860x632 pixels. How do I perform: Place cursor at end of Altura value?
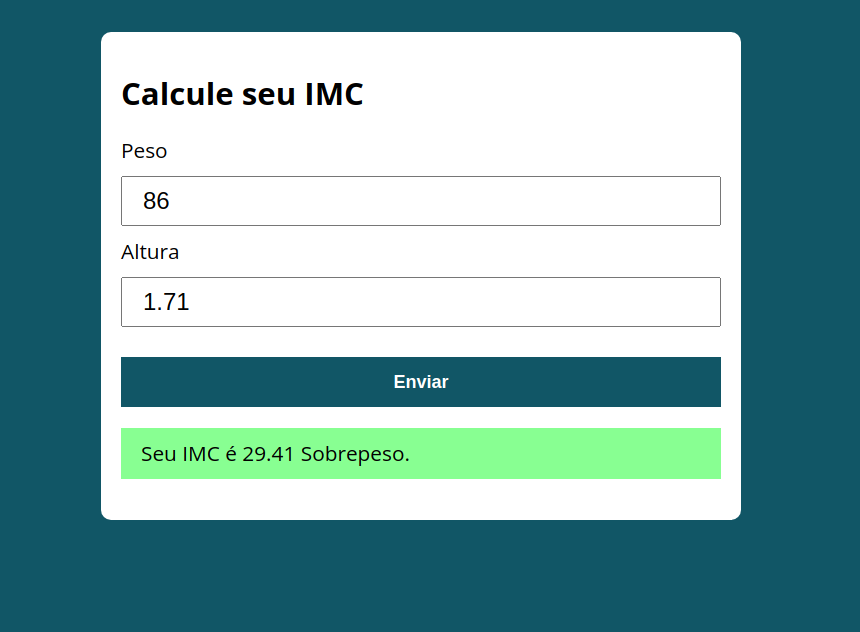coord(195,301)
